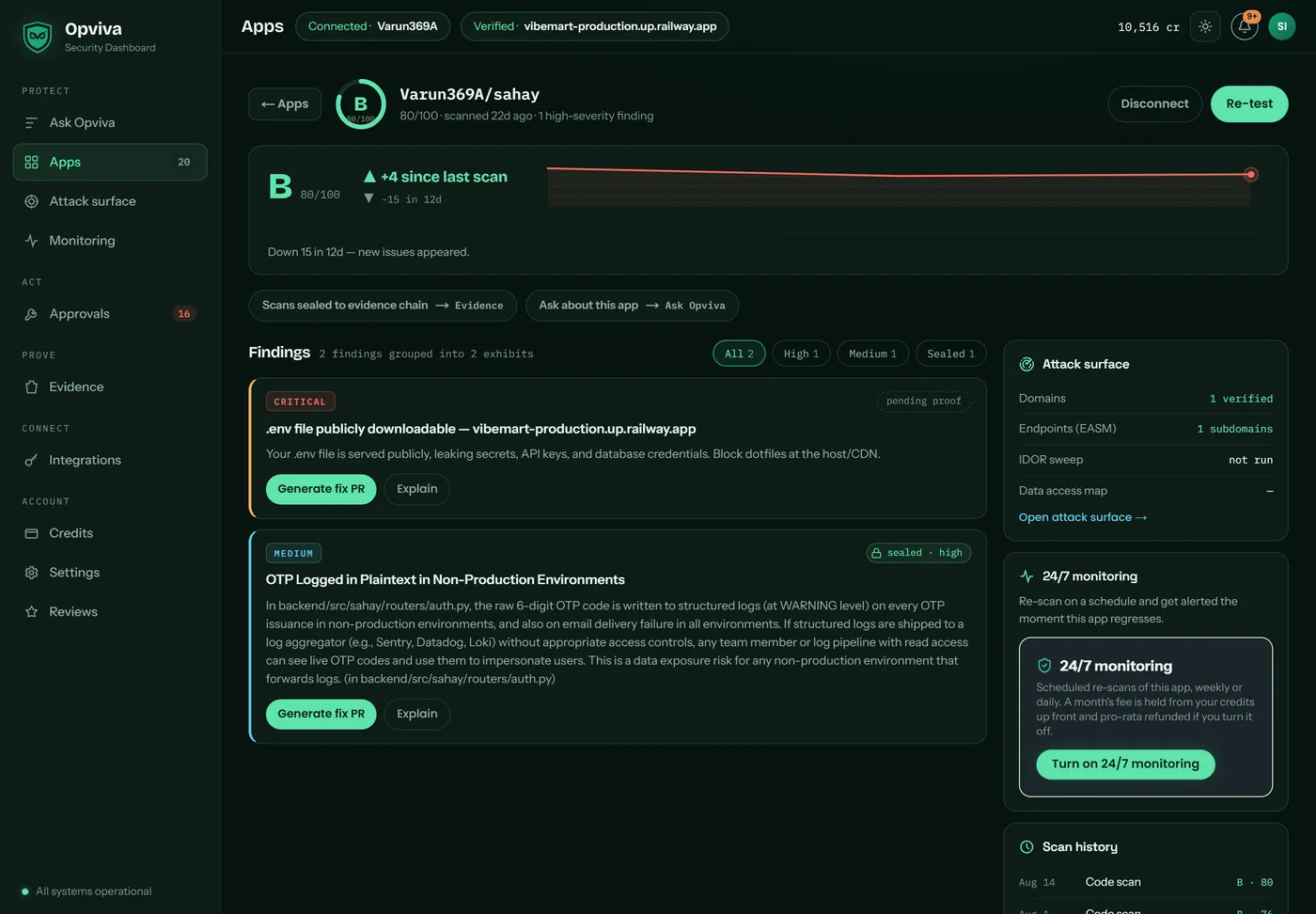
Task: Open Ask Opviva in sidebar
Action: click(x=110, y=123)
